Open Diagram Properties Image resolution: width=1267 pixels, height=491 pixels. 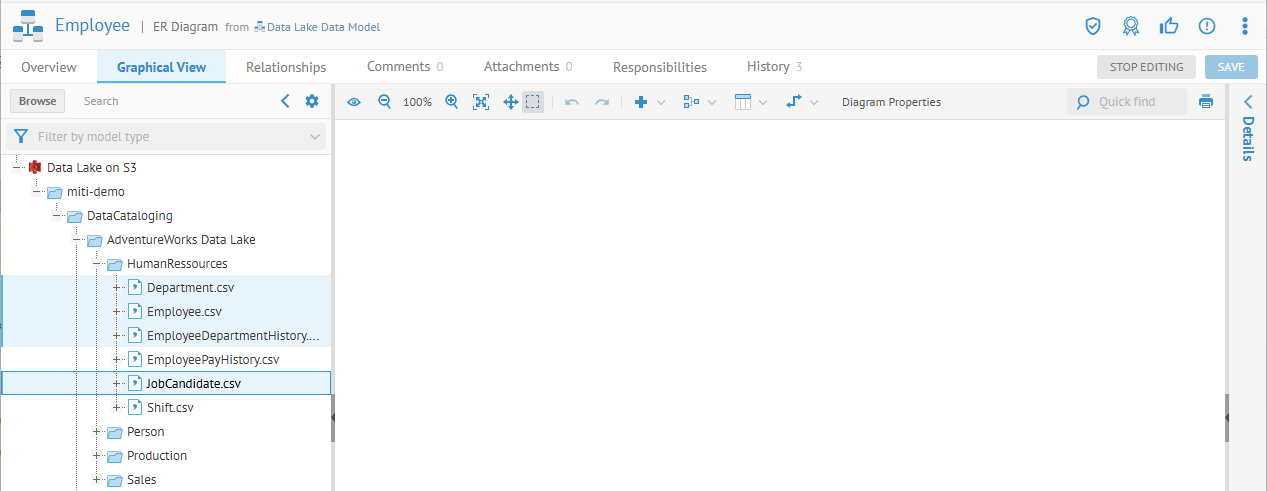pyautogui.click(x=891, y=102)
